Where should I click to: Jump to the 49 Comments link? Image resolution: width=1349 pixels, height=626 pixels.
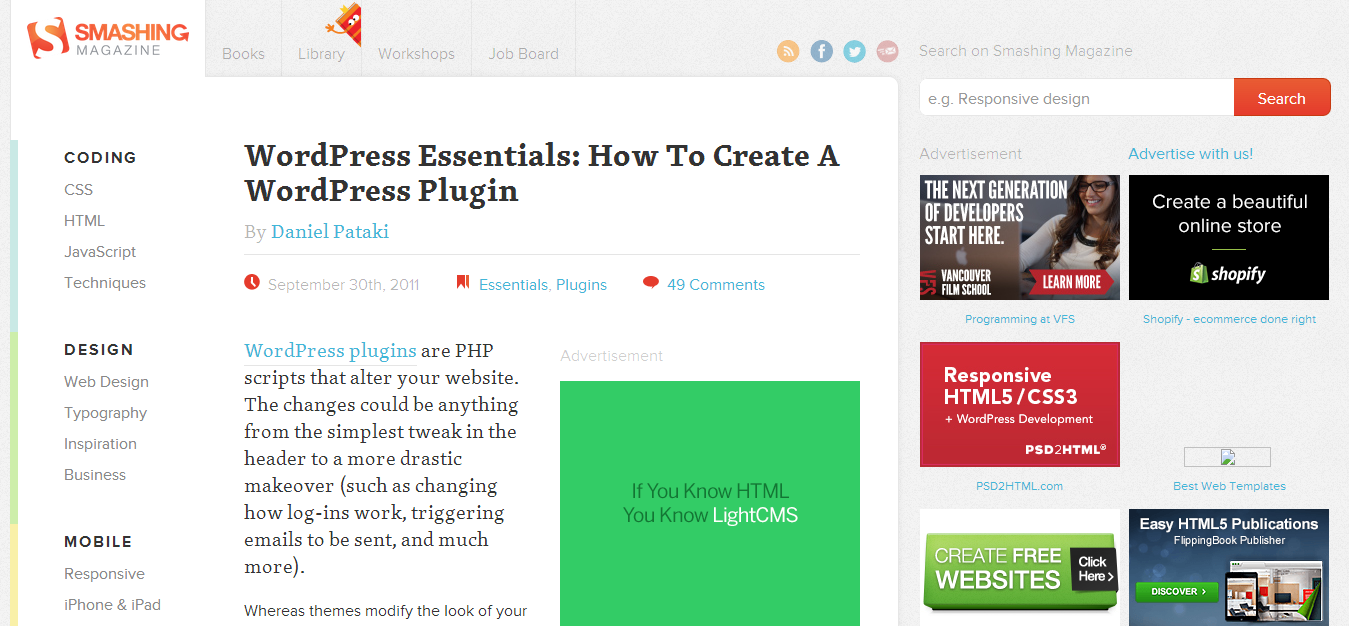click(716, 285)
